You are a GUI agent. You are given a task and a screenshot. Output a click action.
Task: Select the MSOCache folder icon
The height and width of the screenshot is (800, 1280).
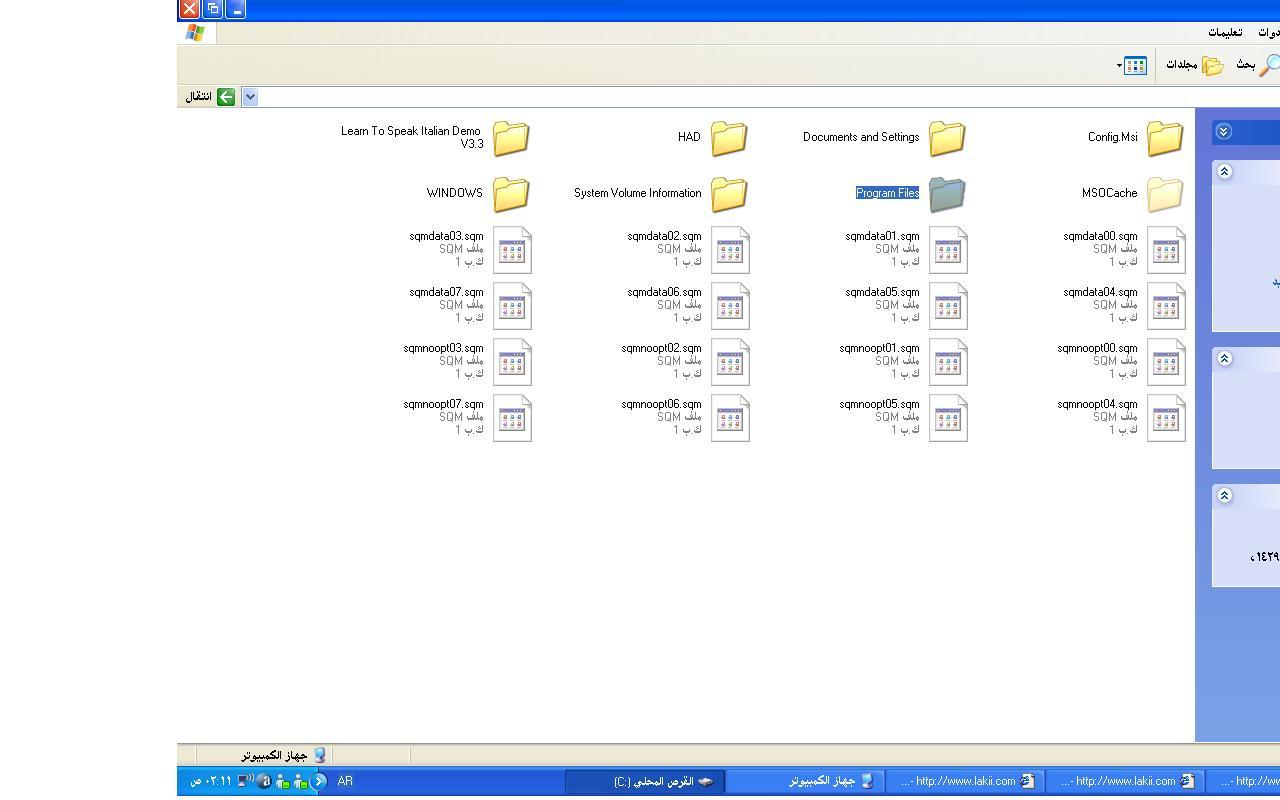point(1164,194)
